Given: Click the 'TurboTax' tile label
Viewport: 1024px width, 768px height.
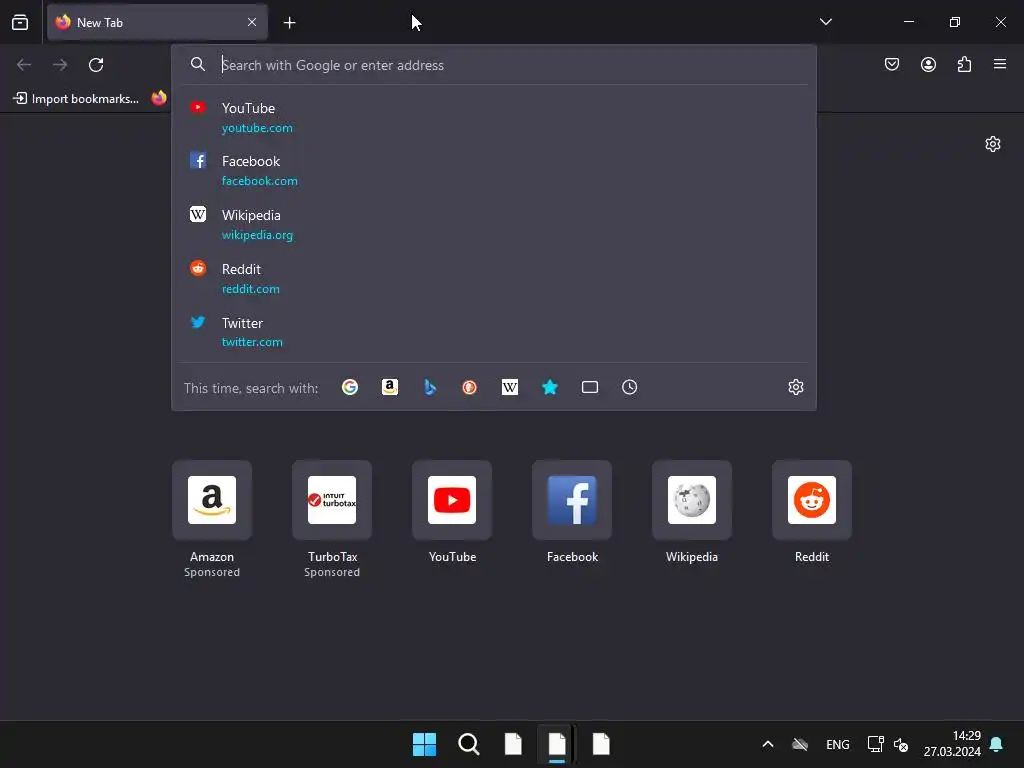Looking at the screenshot, I should (332, 557).
